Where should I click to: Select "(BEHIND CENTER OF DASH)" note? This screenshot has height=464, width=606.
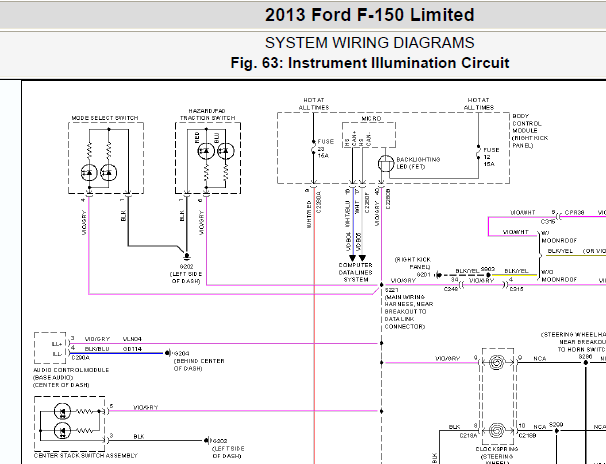[x=199, y=365]
